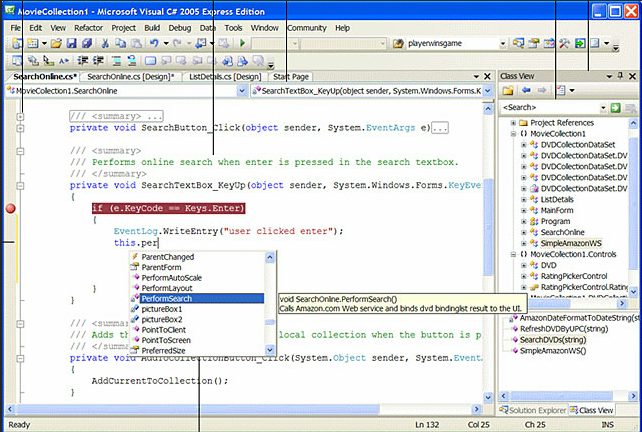
Task: Run Class View search with green arrow
Action: pyautogui.click(x=615, y=108)
